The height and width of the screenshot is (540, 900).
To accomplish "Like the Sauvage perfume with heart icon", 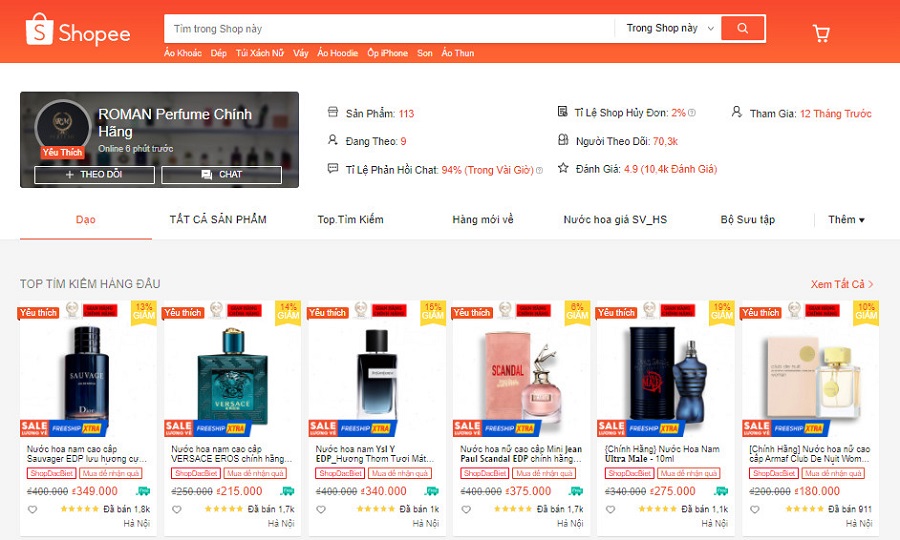I will tap(33, 509).
